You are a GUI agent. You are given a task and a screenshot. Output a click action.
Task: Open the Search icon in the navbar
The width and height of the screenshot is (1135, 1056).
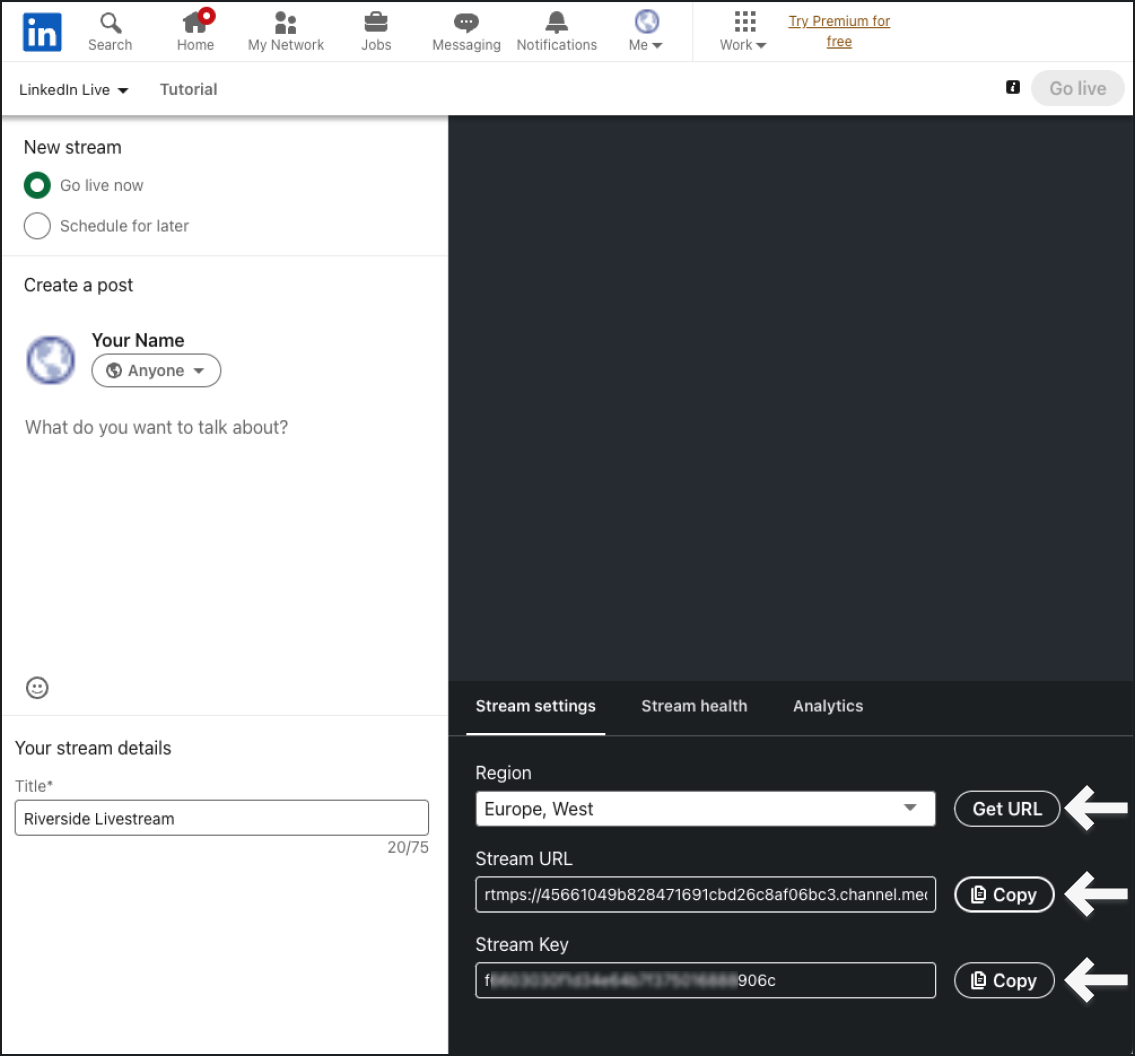click(x=110, y=23)
